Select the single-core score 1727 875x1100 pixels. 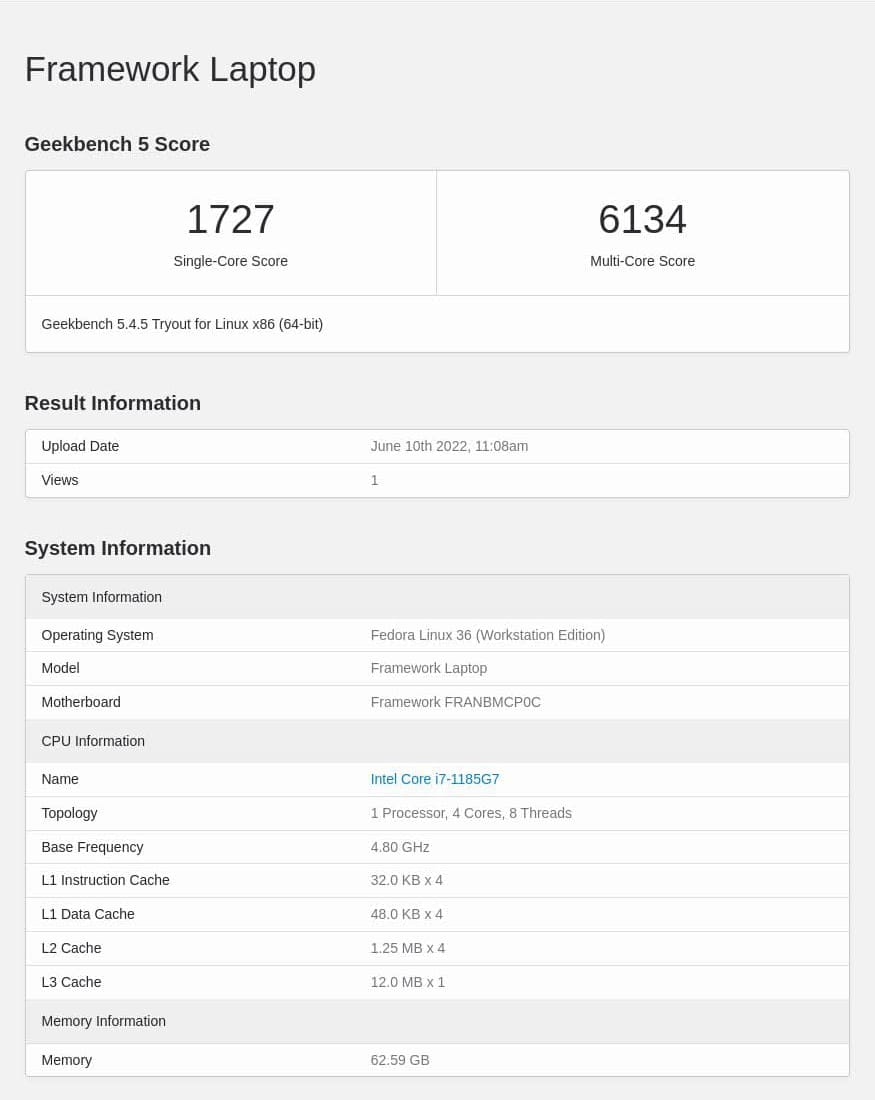click(230, 219)
